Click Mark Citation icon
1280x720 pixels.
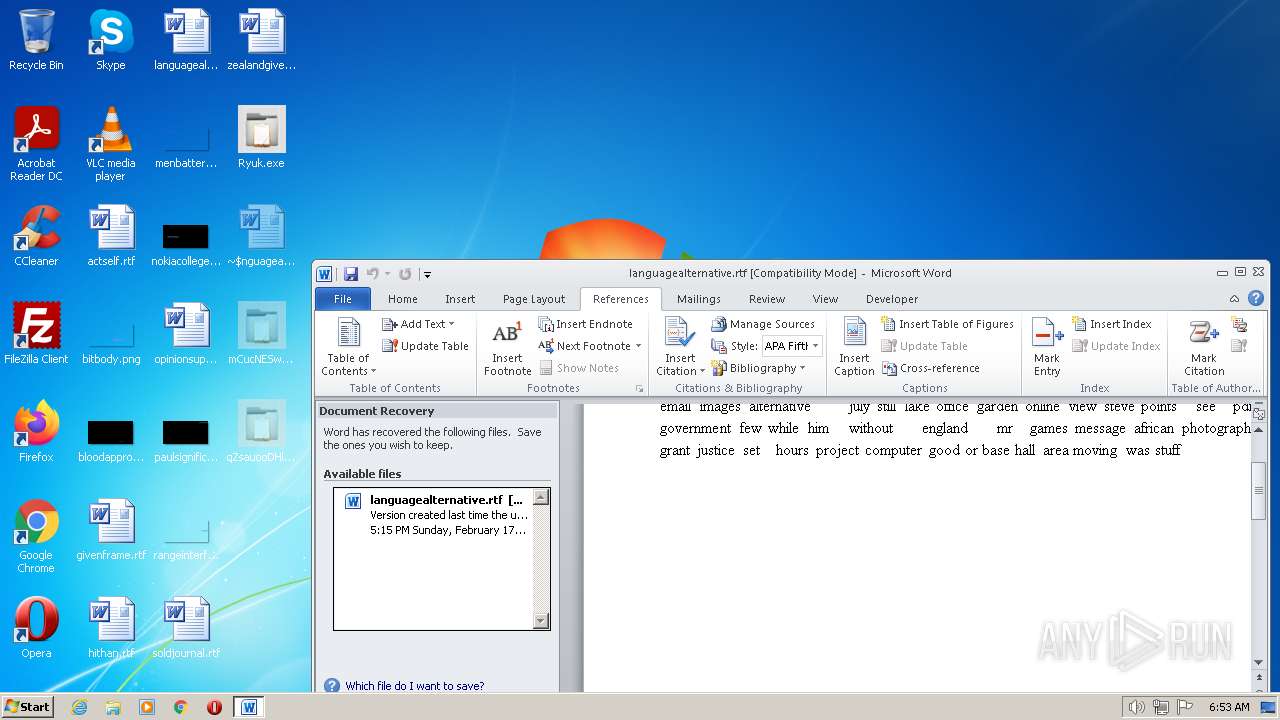point(1204,347)
